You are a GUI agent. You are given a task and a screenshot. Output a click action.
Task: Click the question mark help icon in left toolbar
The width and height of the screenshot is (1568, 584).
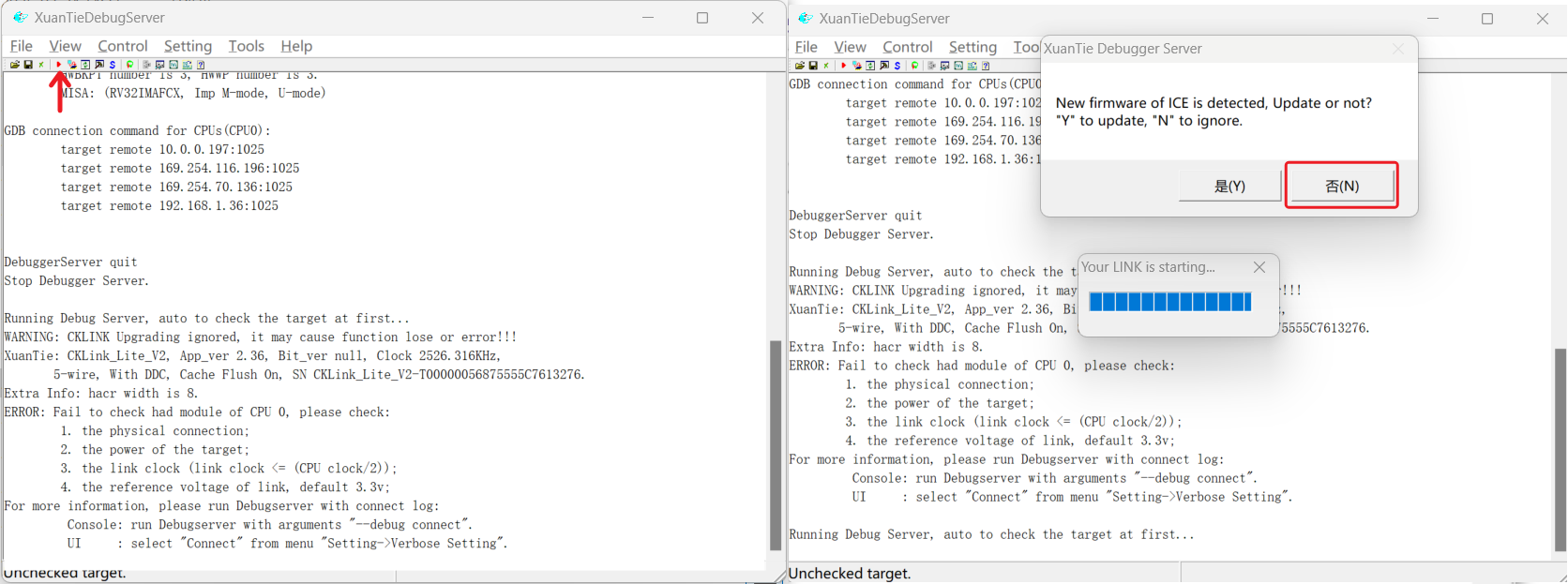[x=201, y=65]
